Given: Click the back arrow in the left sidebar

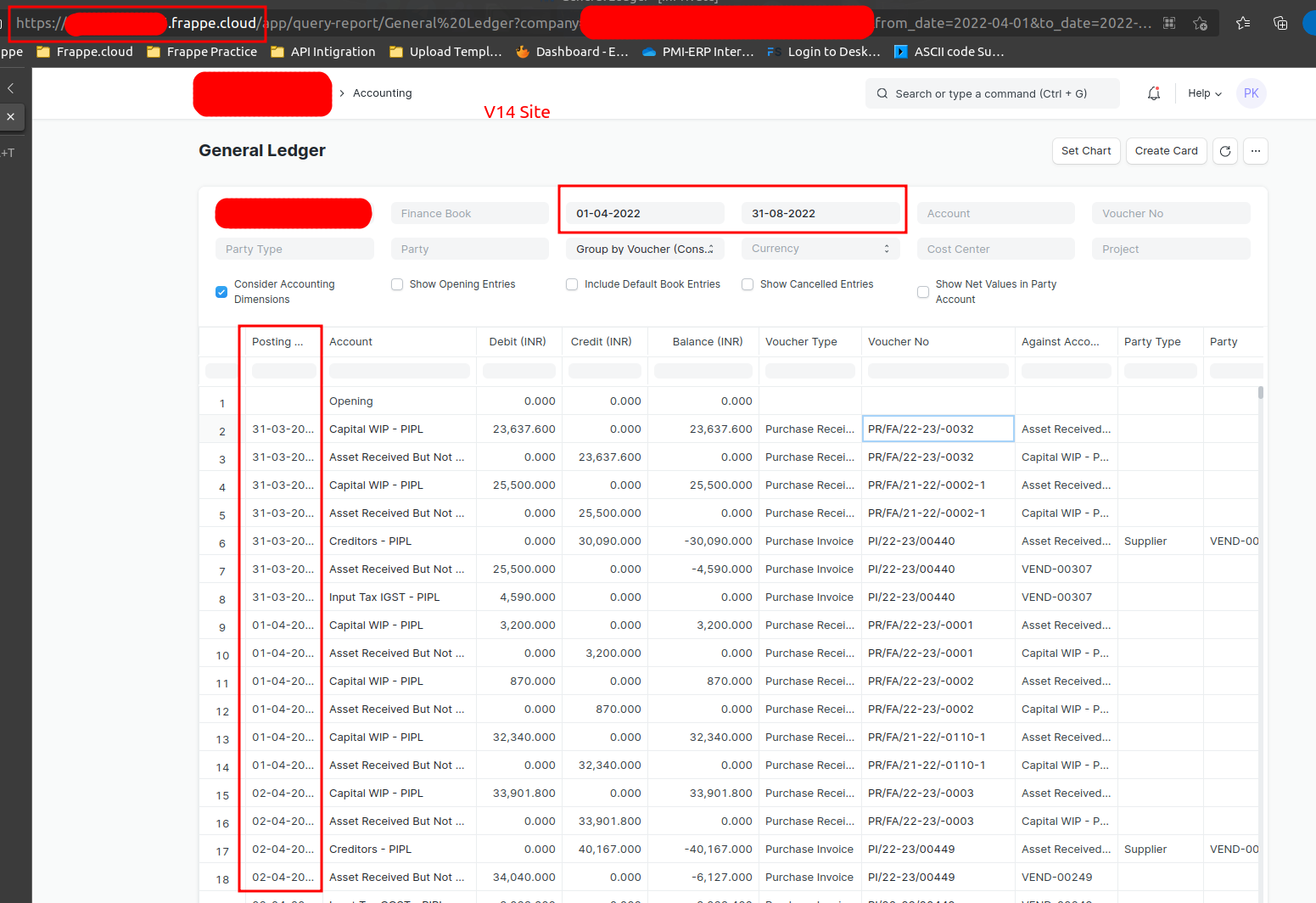Looking at the screenshot, I should pos(11,87).
